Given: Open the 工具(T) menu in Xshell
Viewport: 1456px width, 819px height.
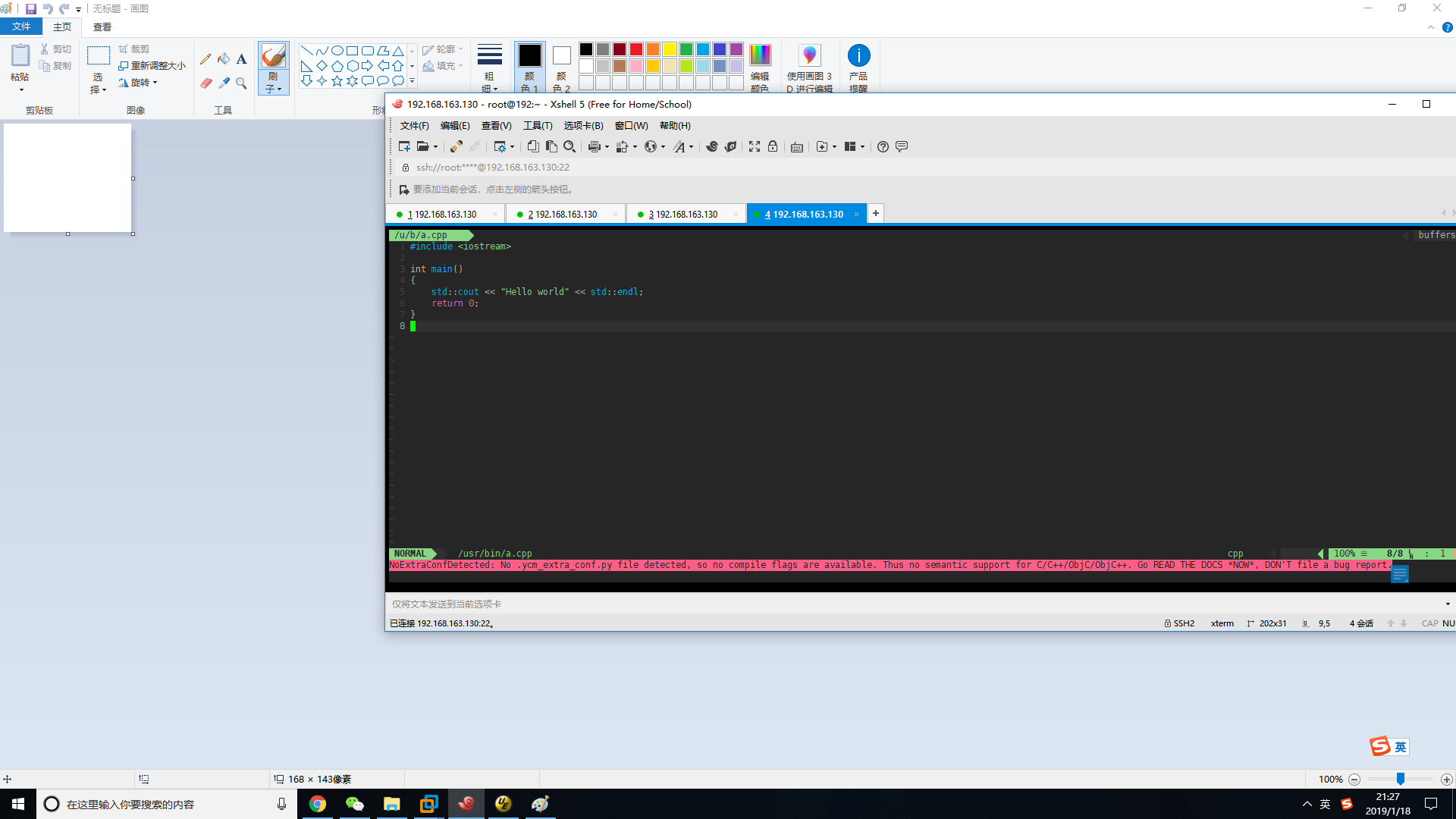Looking at the screenshot, I should click(538, 125).
